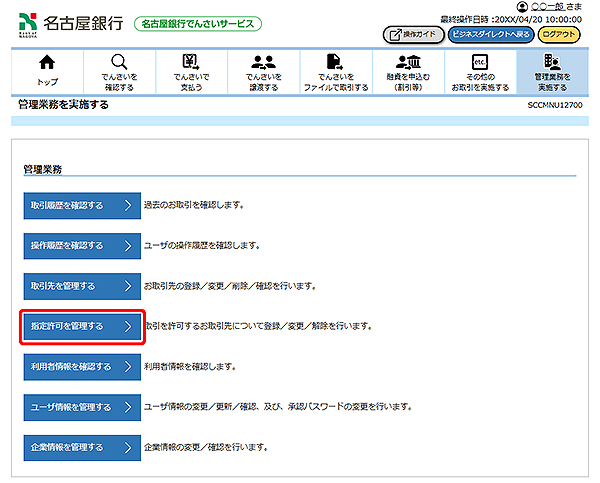Viewport: 600px width, 483px height.
Task: Click 操作履歴を確認する button
Action: point(82,245)
